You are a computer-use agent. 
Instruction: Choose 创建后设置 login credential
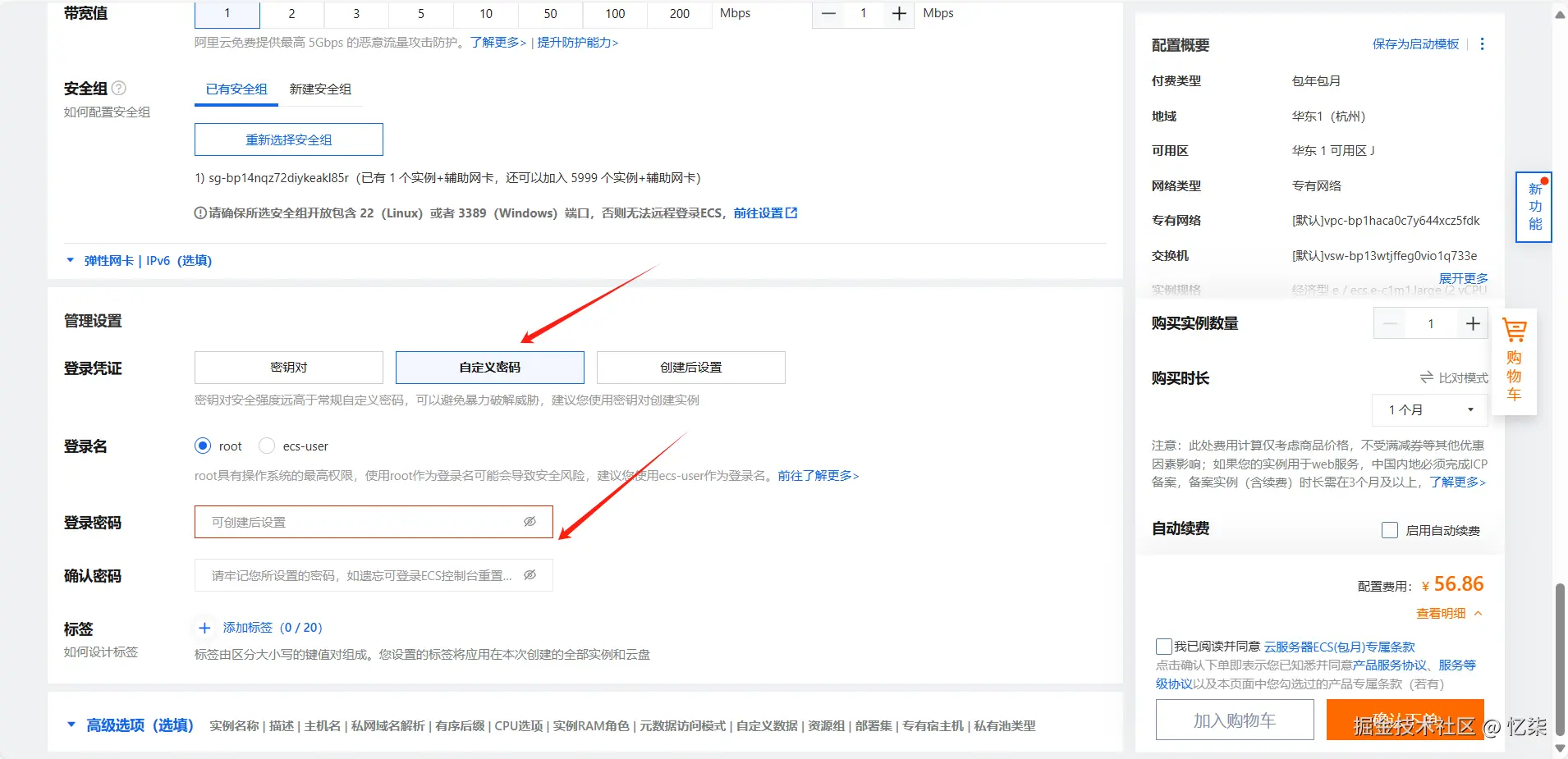tap(691, 368)
